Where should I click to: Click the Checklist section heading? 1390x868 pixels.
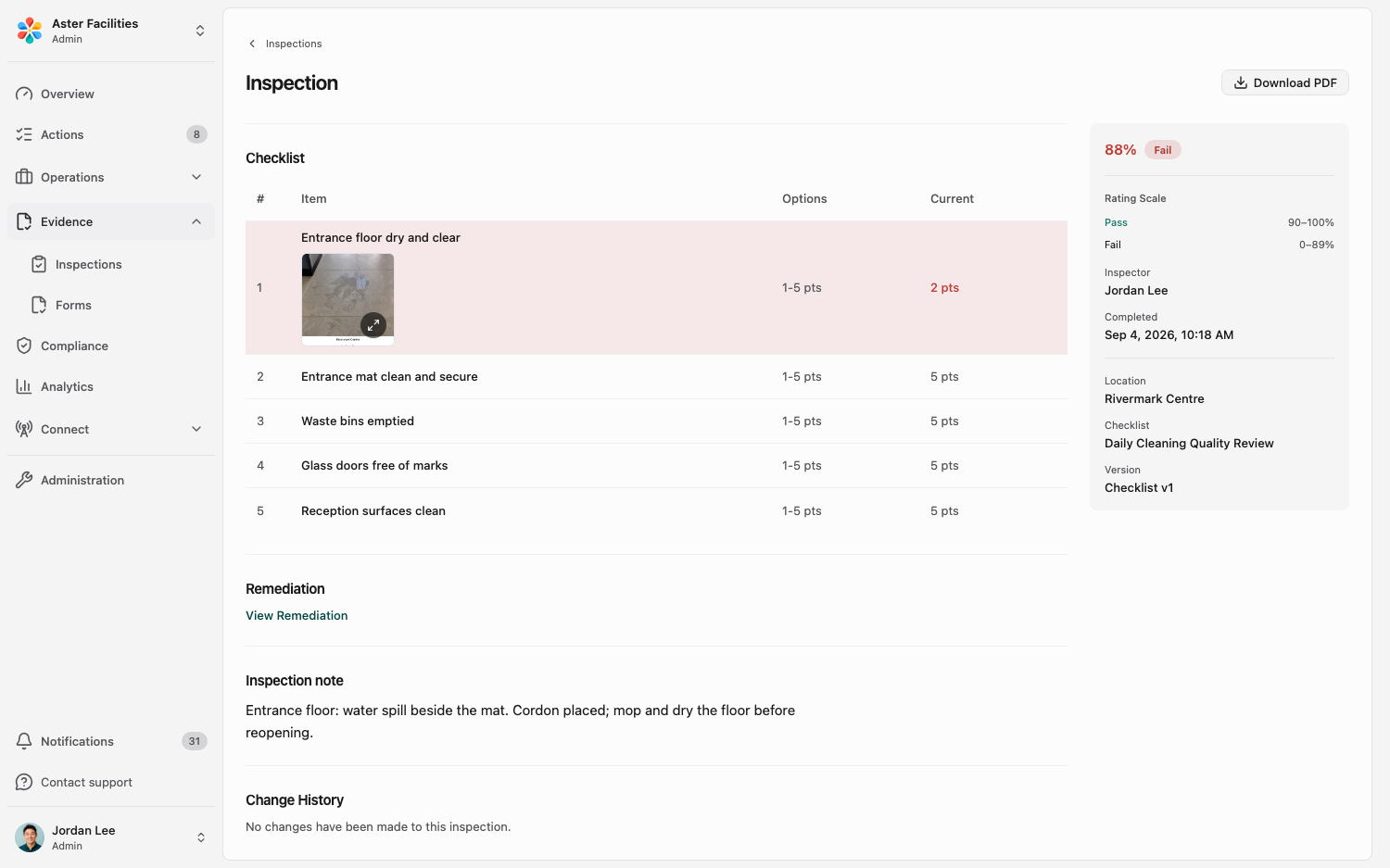tap(275, 158)
